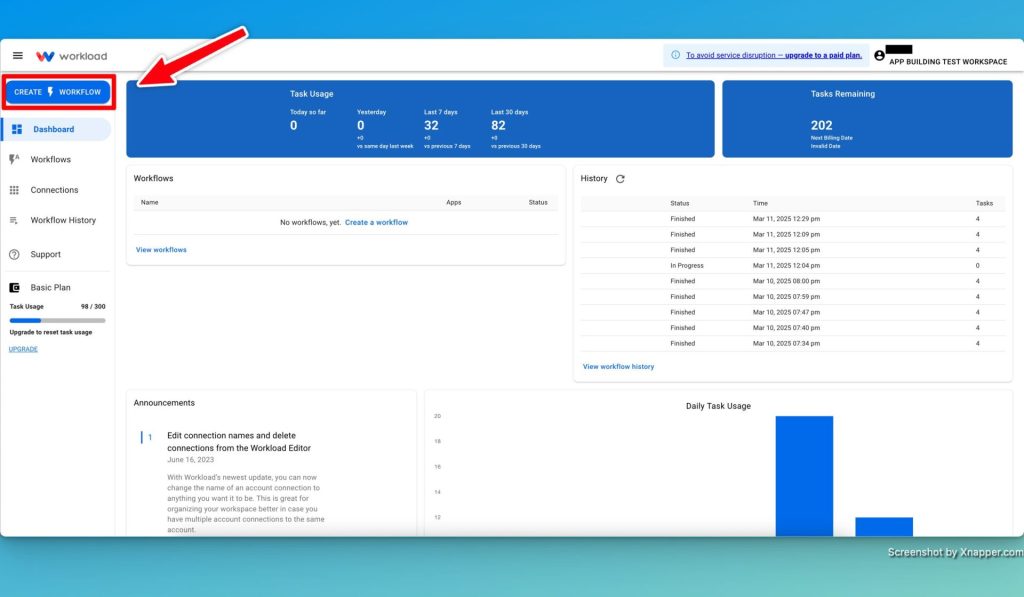
Task: Click the upgrade to a paid plan link
Action: pos(823,56)
